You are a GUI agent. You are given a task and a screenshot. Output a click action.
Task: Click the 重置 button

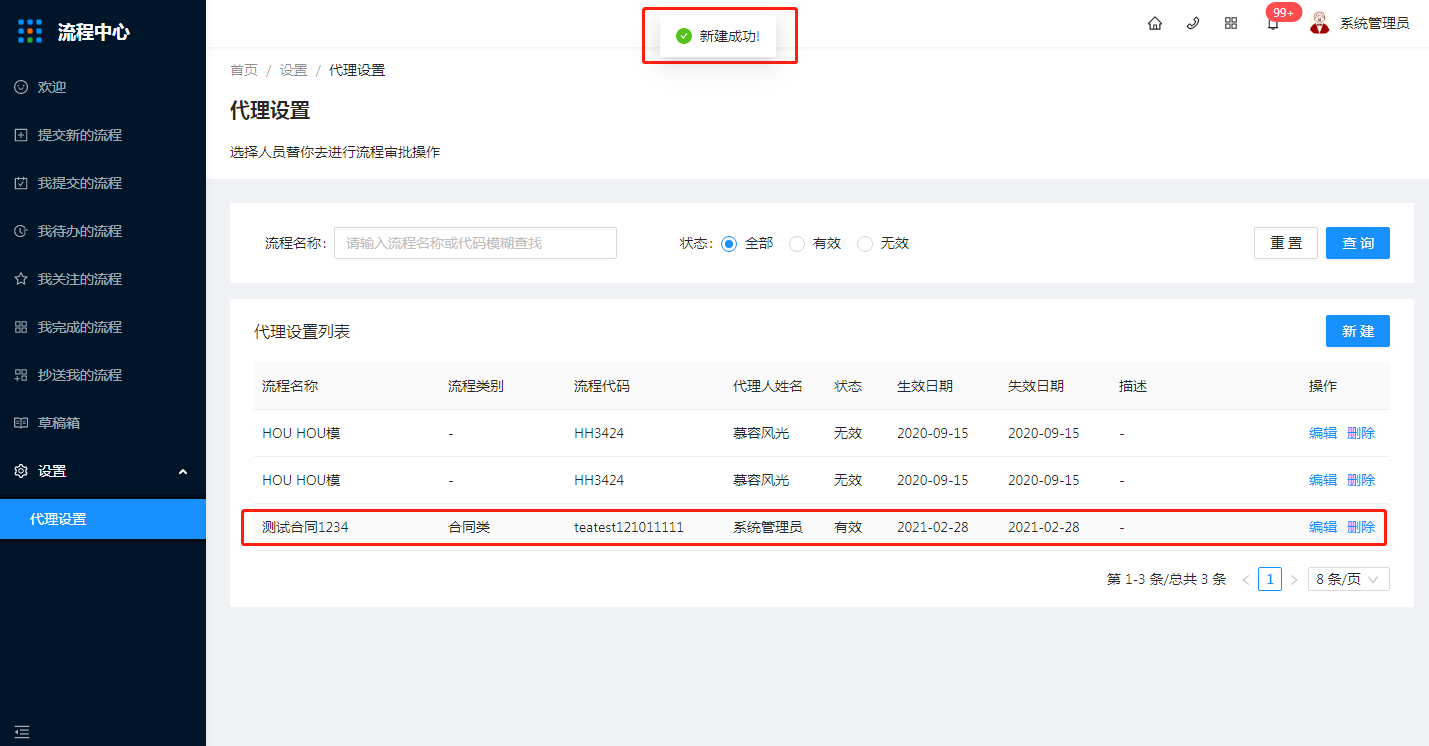point(1286,243)
